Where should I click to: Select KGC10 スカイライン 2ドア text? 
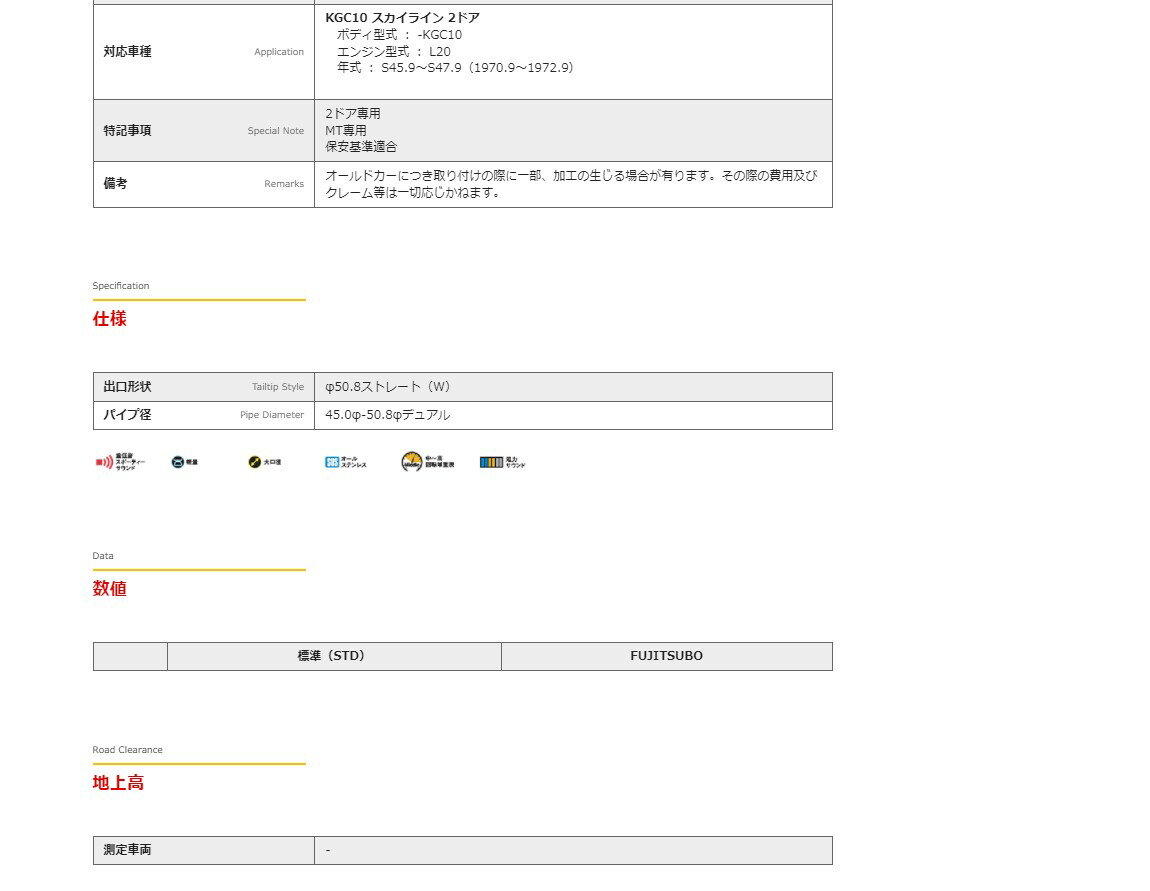403,18
